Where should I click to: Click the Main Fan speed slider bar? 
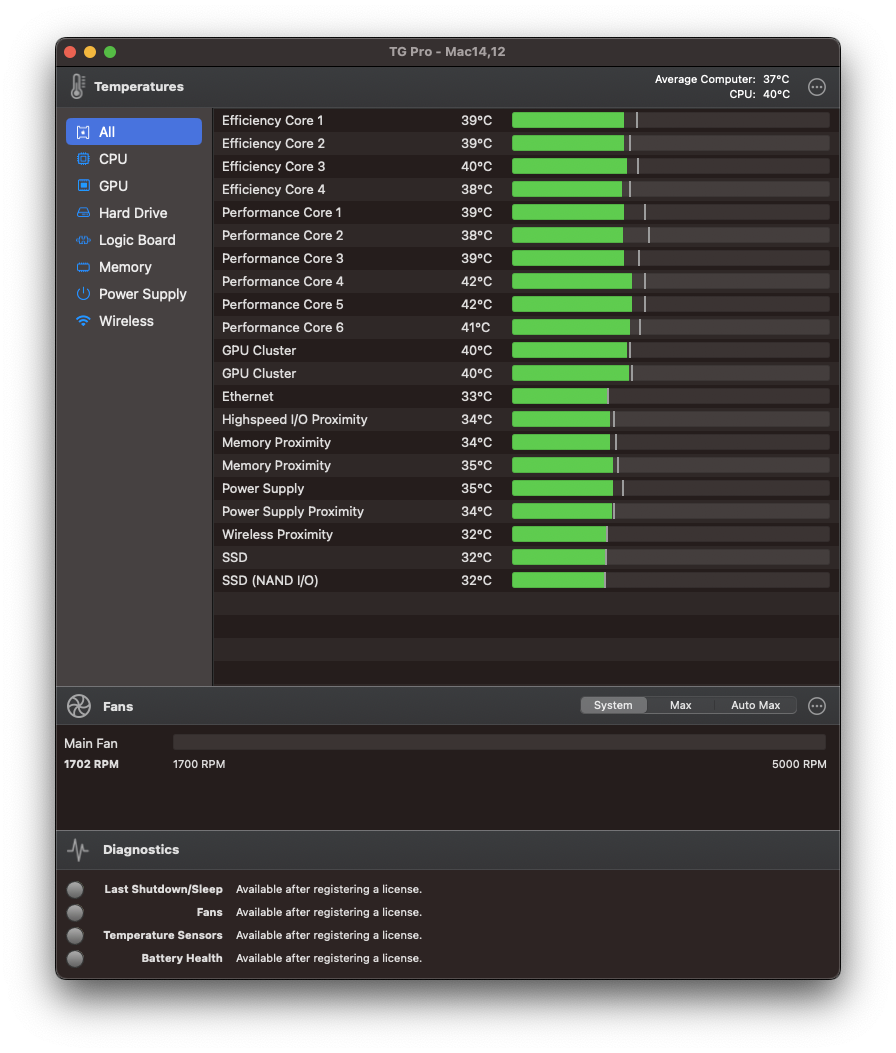click(x=499, y=742)
